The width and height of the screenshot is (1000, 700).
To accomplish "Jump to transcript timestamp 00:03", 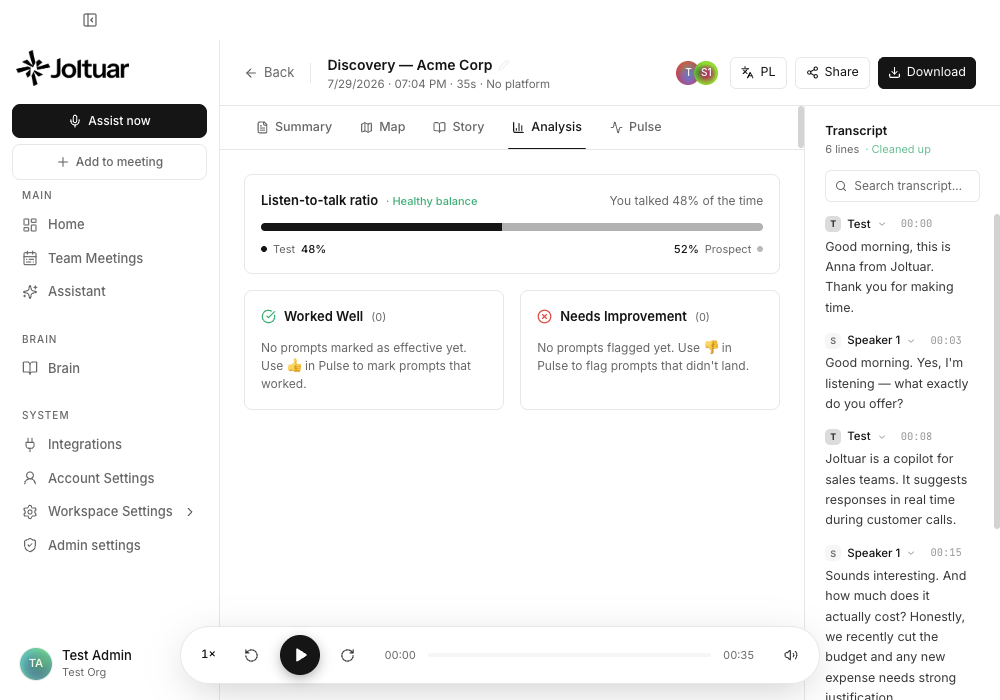I will 946,340.
